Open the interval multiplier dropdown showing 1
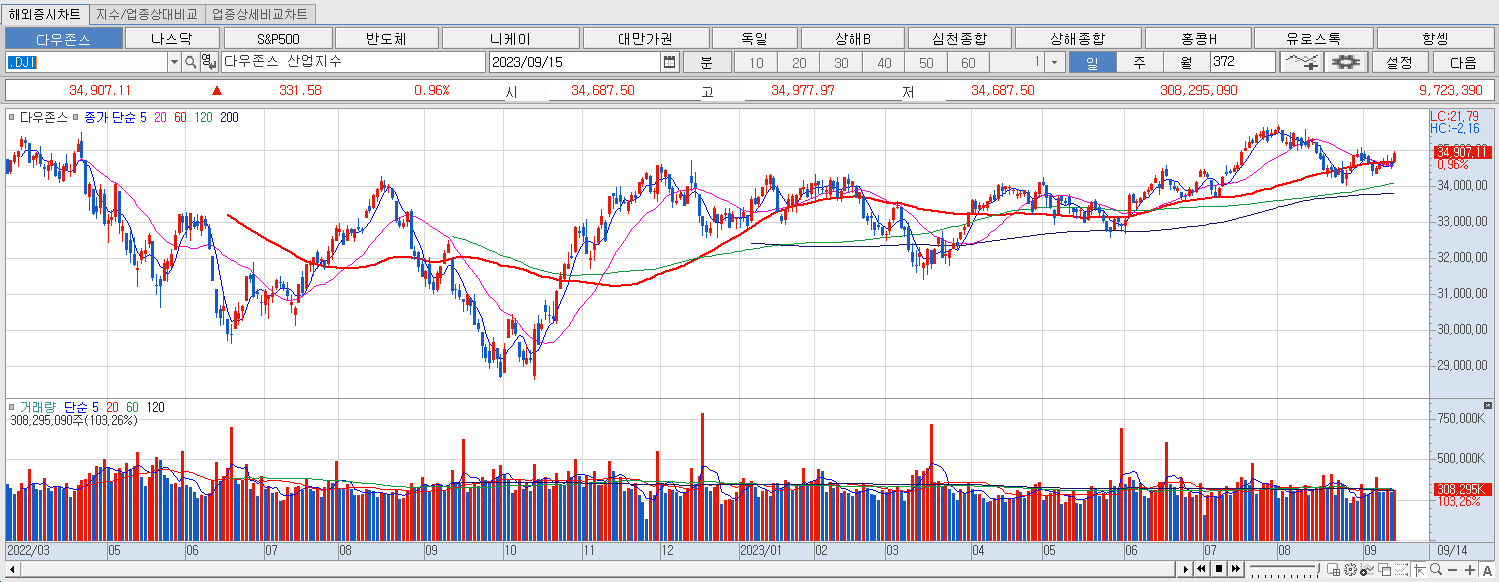1499x582 pixels. (x=1053, y=62)
